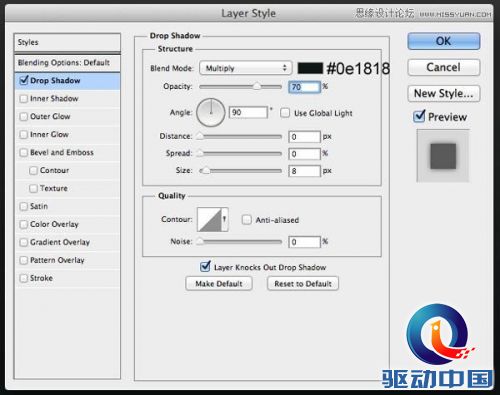This screenshot has width=500, height=395.
Task: Enable the Stroke checkbox
Action: point(24,278)
